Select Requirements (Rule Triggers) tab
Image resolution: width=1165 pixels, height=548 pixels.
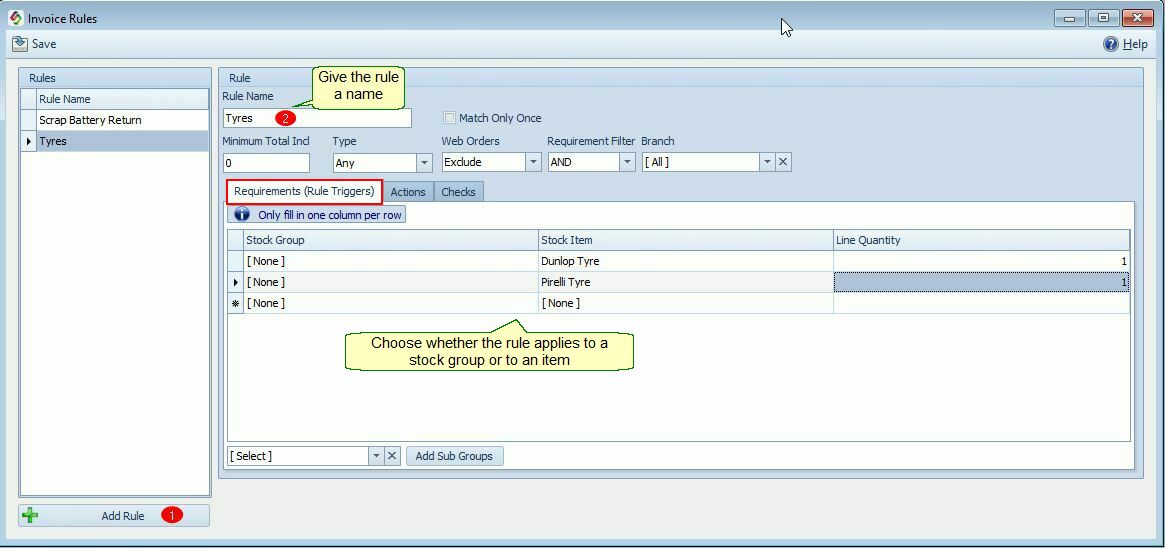coord(305,192)
